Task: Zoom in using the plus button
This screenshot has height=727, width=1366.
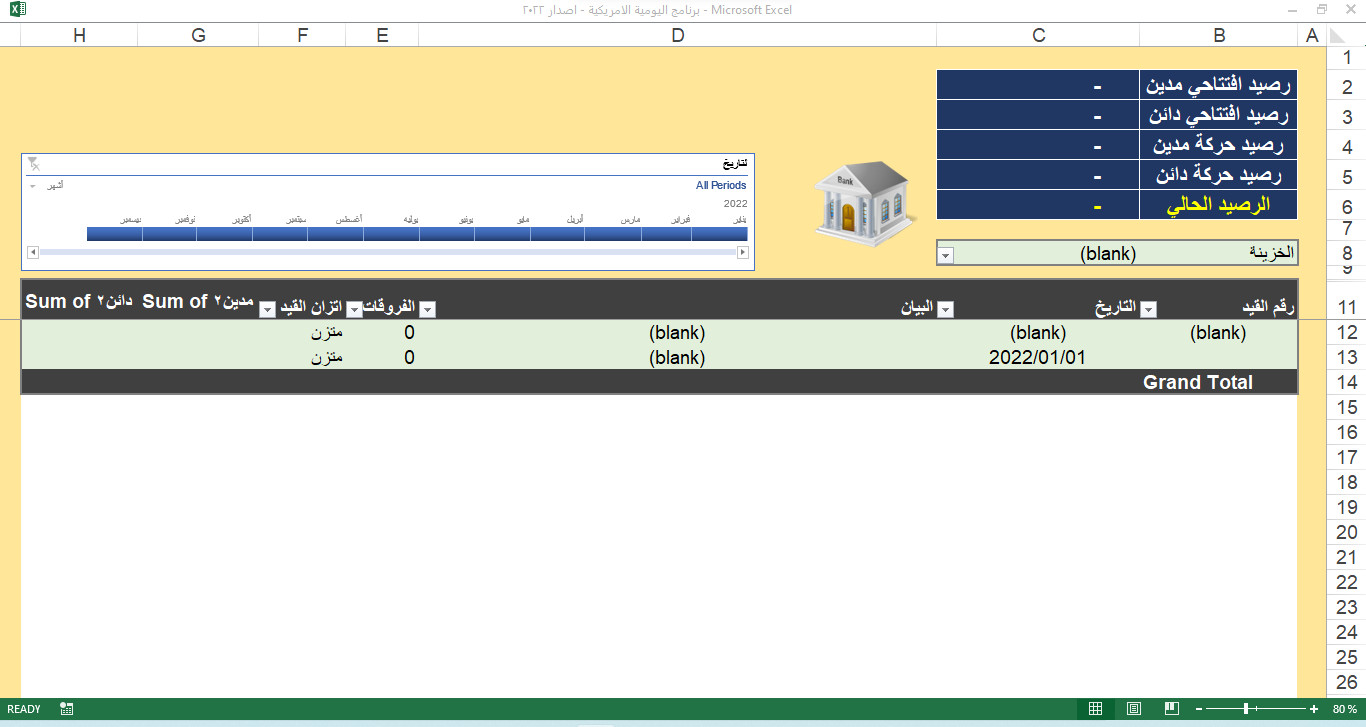Action: [1314, 709]
